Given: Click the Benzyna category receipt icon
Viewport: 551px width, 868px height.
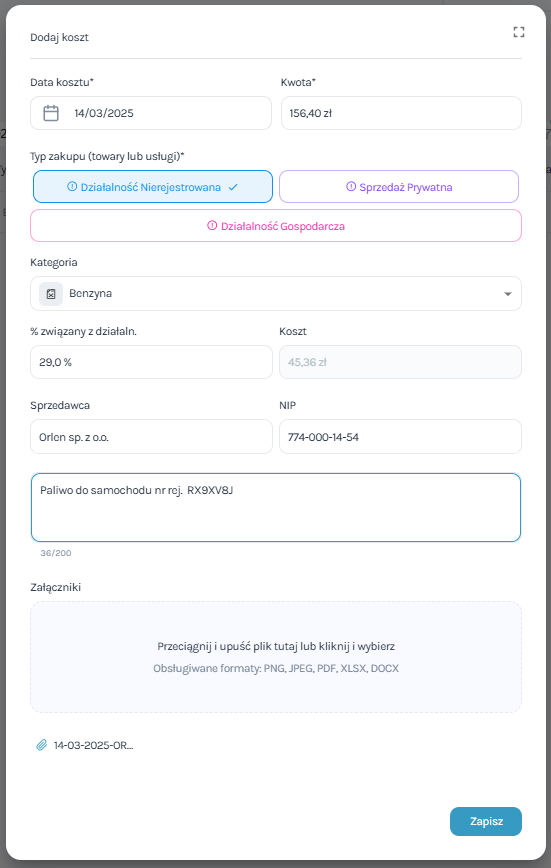Looking at the screenshot, I should point(51,293).
